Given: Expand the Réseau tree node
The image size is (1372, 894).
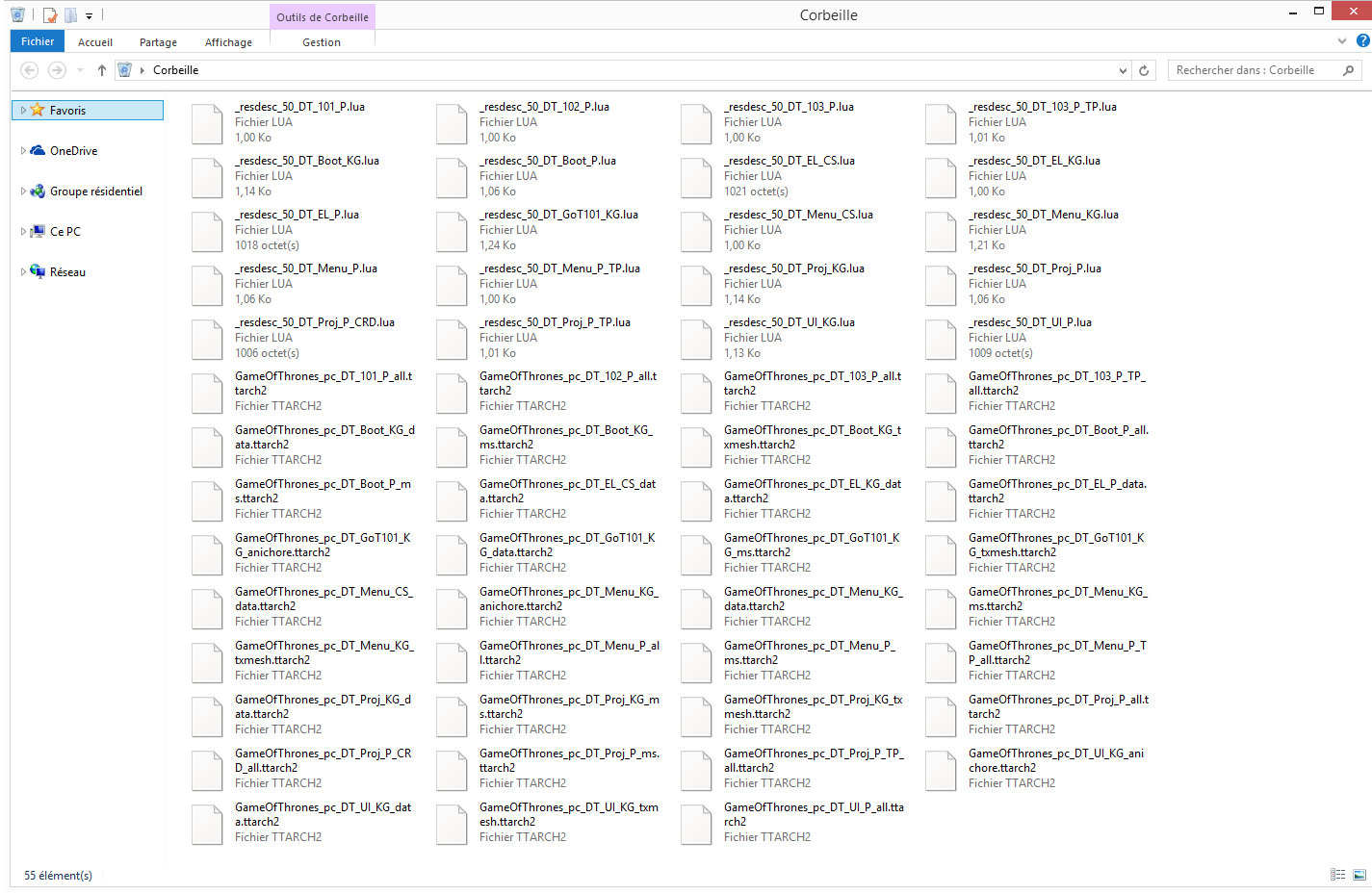Looking at the screenshot, I should (x=23, y=272).
